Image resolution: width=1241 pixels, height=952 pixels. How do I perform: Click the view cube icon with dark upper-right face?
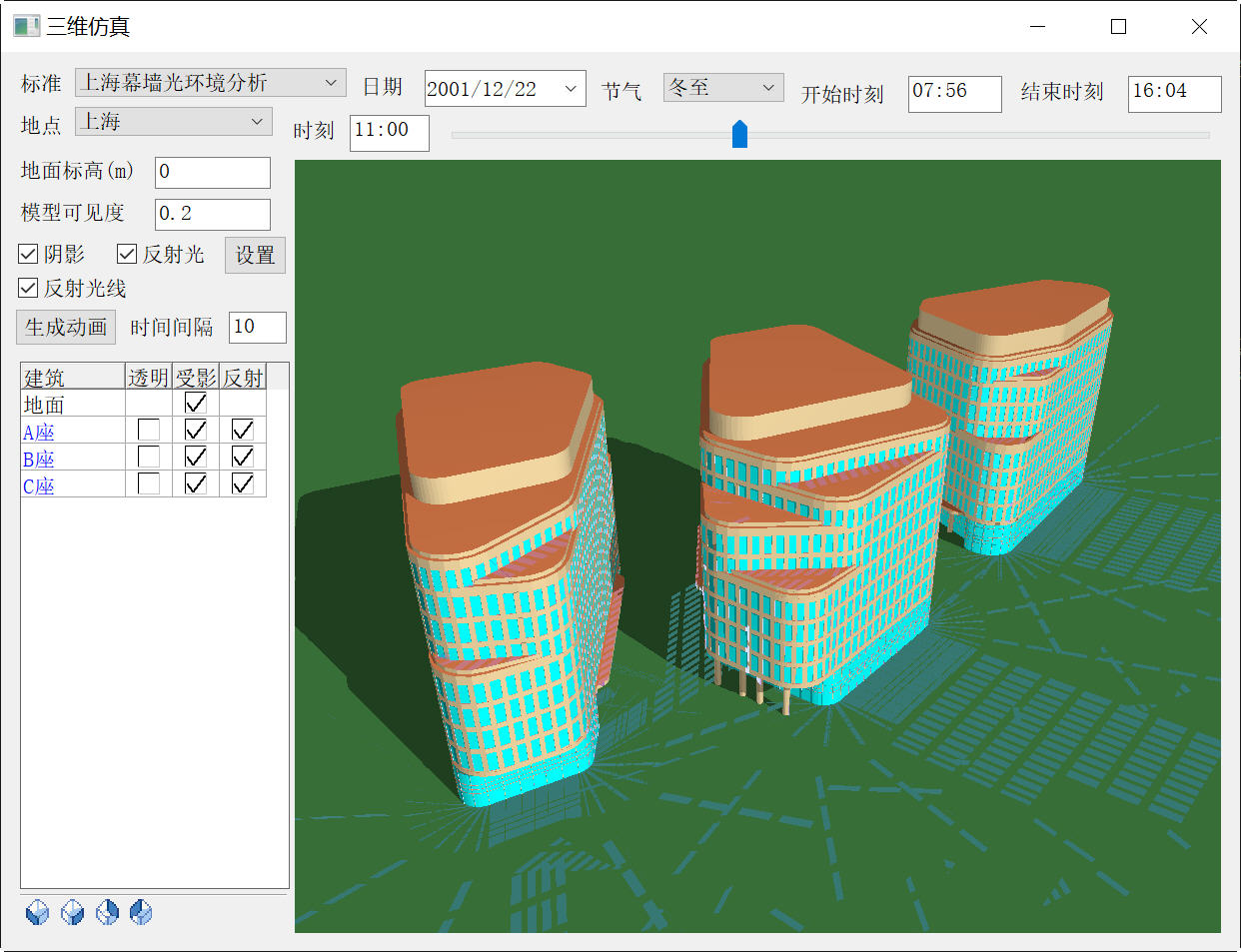click(107, 912)
